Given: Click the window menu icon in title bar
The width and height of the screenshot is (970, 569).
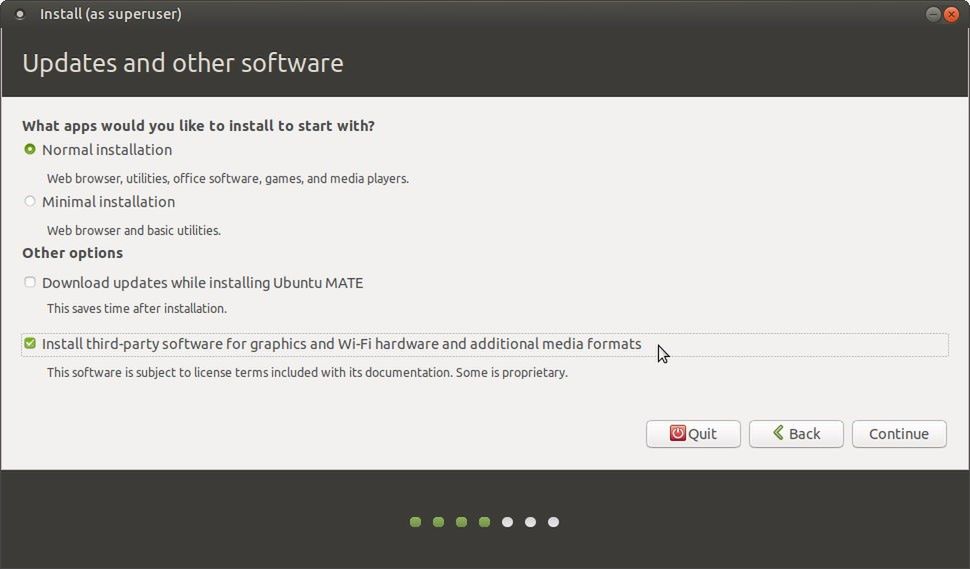Looking at the screenshot, I should click(20, 14).
